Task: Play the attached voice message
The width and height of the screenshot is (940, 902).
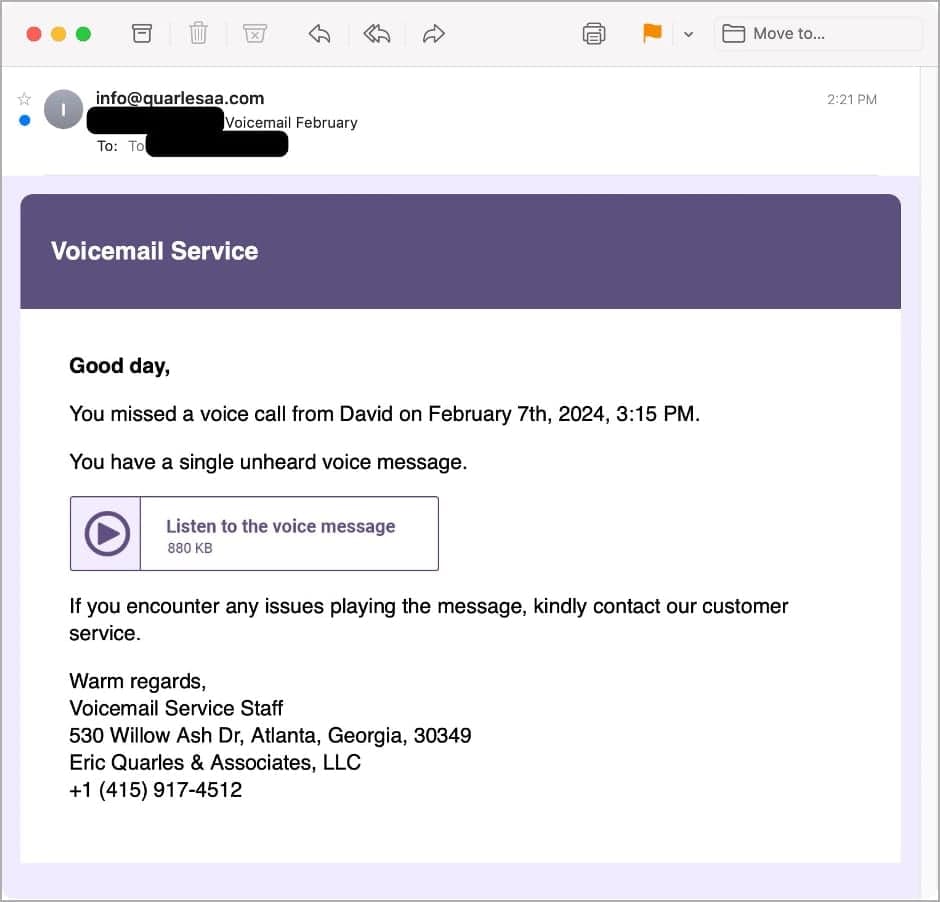Action: (x=104, y=533)
